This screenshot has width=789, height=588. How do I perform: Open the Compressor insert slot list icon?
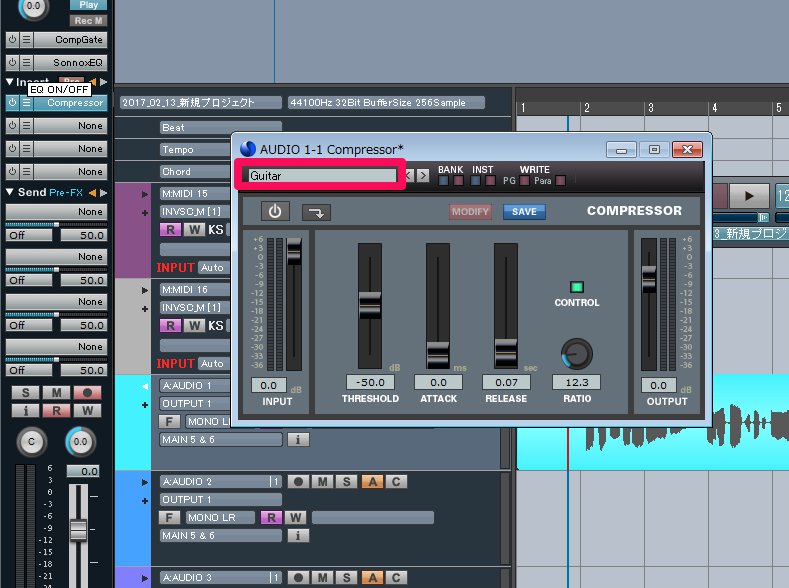[27, 103]
